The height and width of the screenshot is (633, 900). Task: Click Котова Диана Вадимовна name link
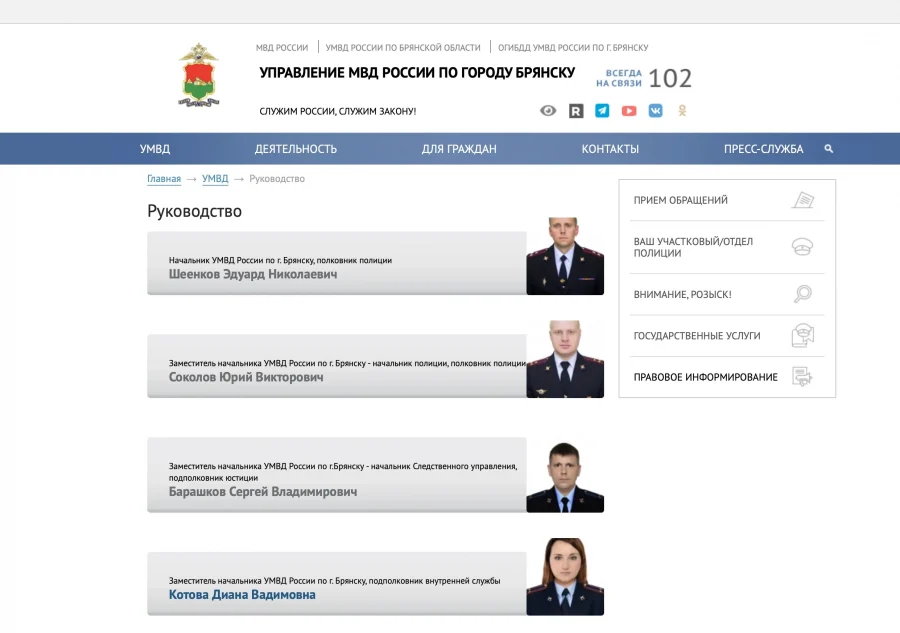pyautogui.click(x=242, y=595)
